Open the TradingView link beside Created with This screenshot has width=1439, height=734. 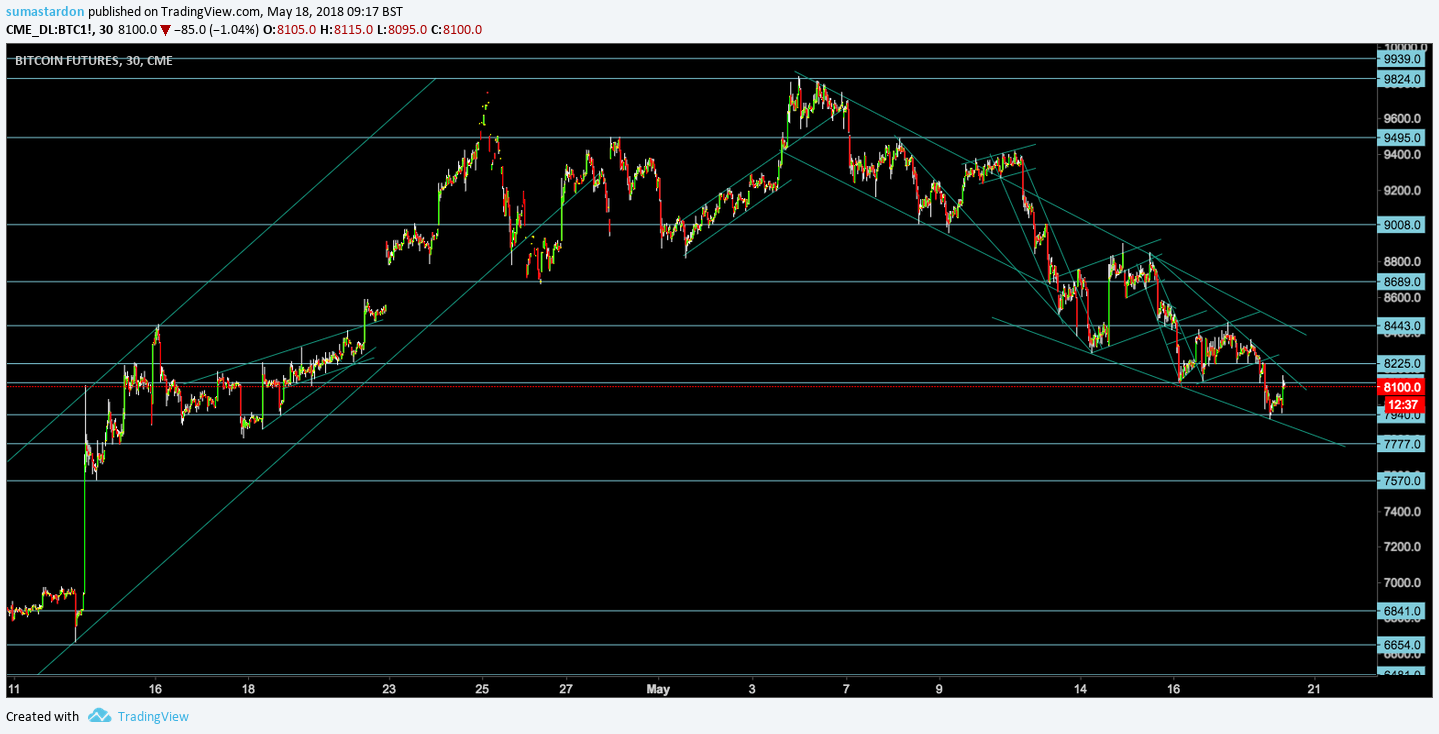(153, 716)
